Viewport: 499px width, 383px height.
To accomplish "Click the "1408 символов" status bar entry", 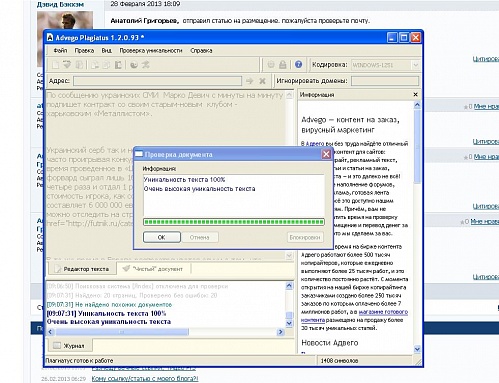I will [x=339, y=360].
